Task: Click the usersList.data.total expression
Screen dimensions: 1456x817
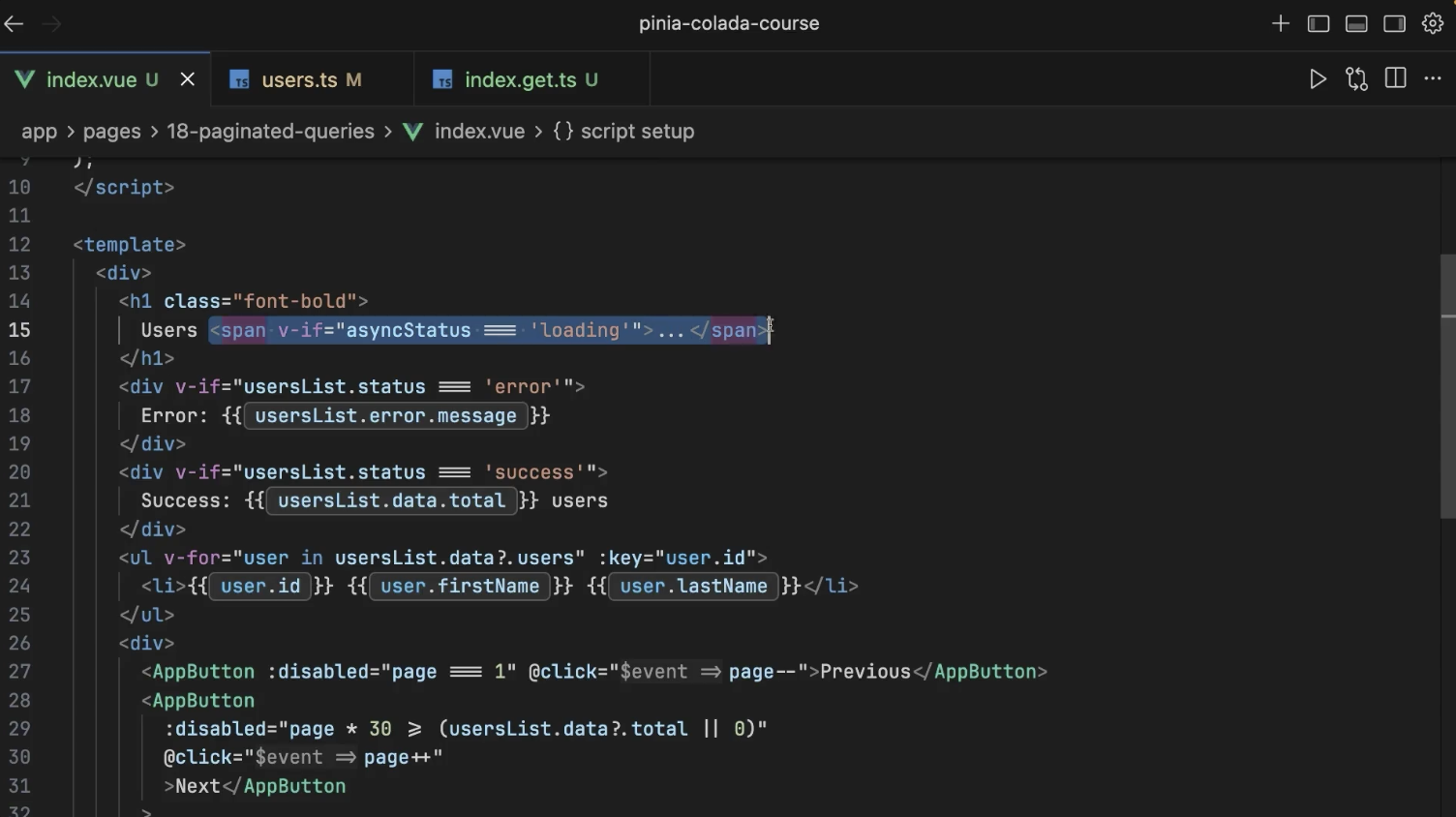Action: click(x=391, y=501)
